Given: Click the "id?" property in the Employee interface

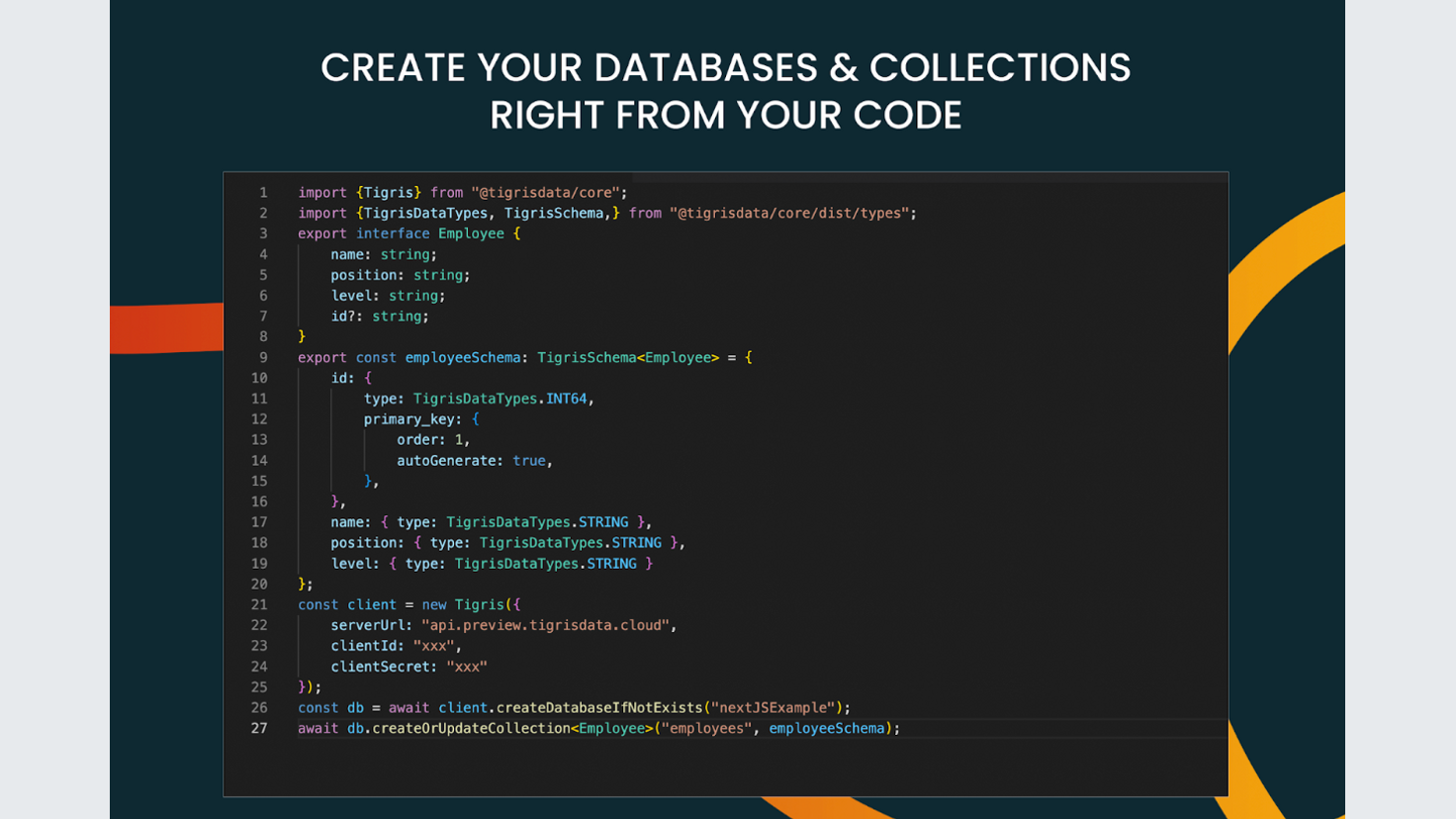Looking at the screenshot, I should [x=343, y=317].
